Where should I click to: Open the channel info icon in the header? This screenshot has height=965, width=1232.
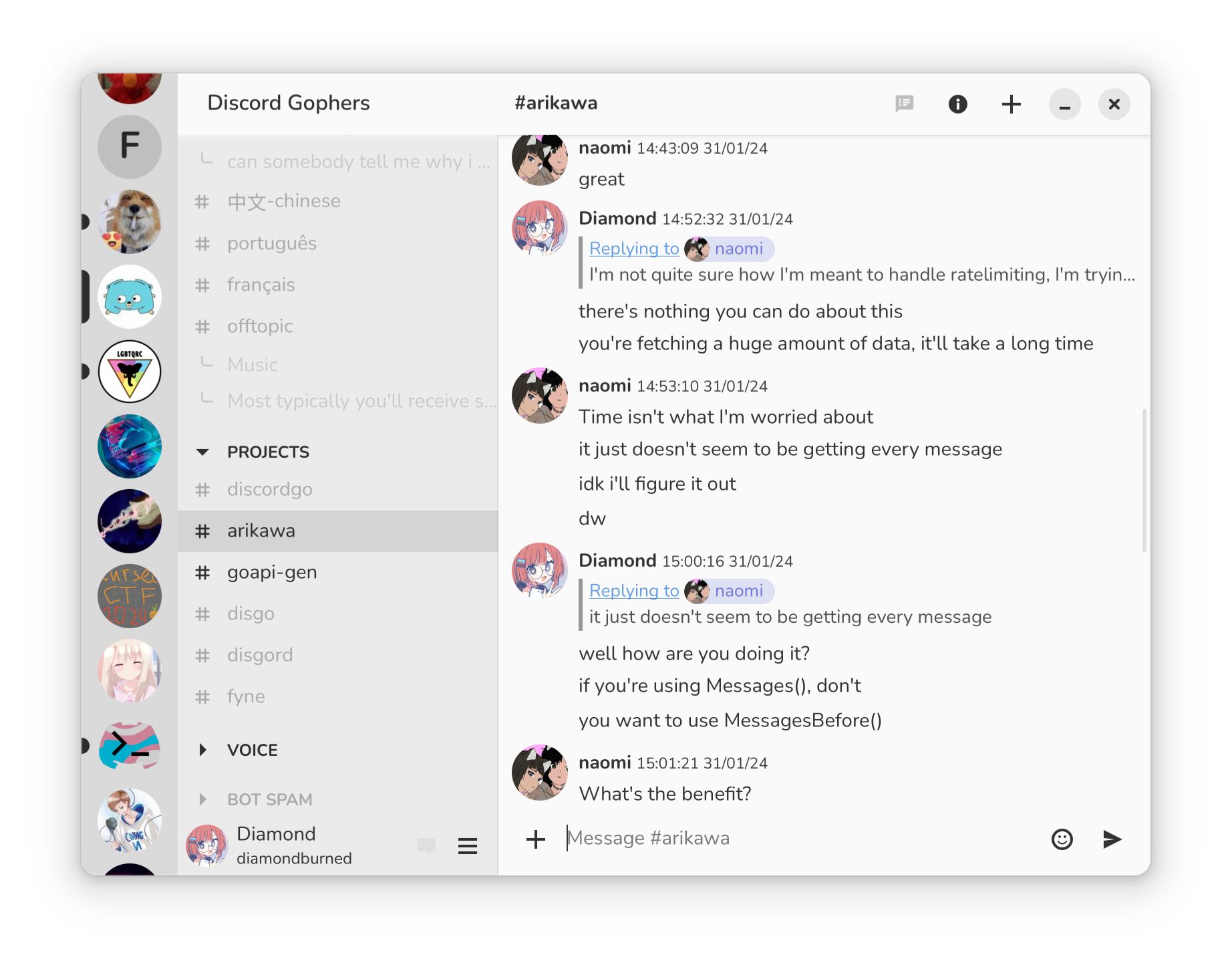pyautogui.click(x=957, y=104)
